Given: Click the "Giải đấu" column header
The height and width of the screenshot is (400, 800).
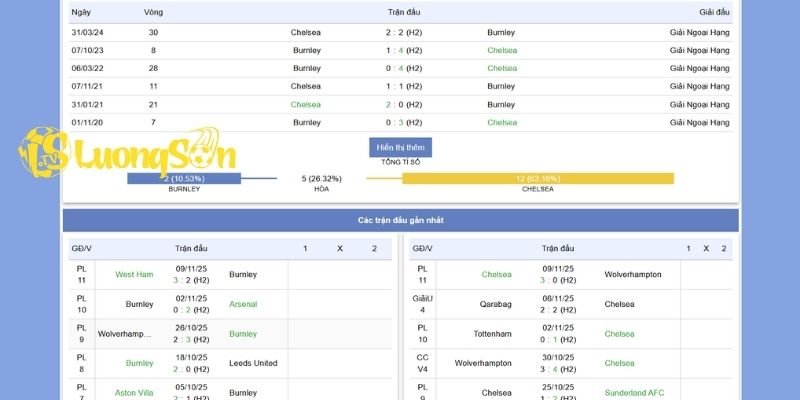Looking at the screenshot, I should click(714, 12).
